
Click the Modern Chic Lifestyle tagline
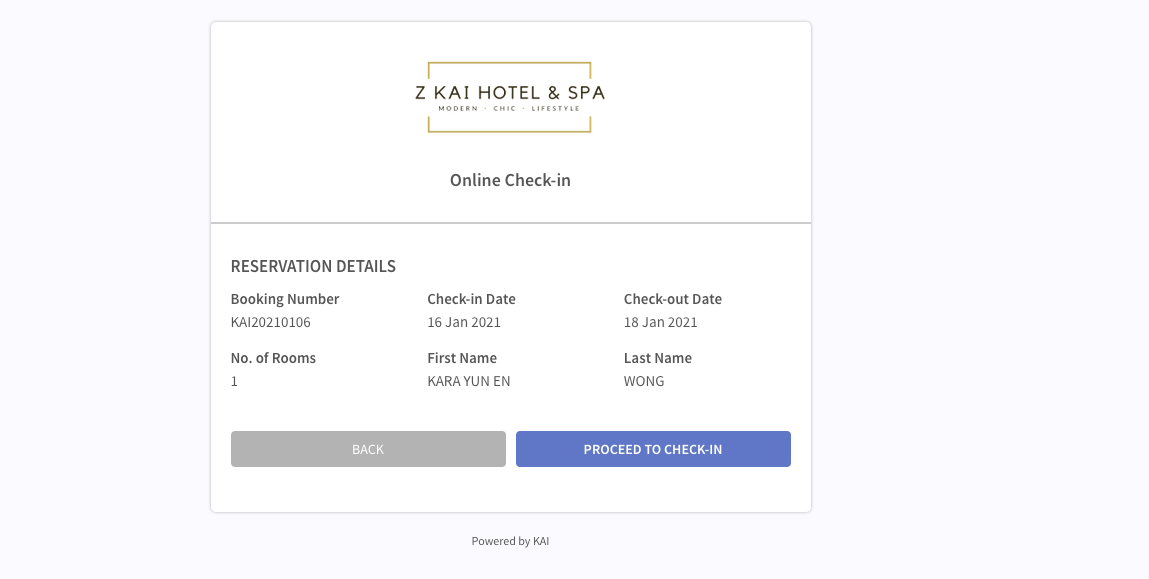[x=509, y=108]
